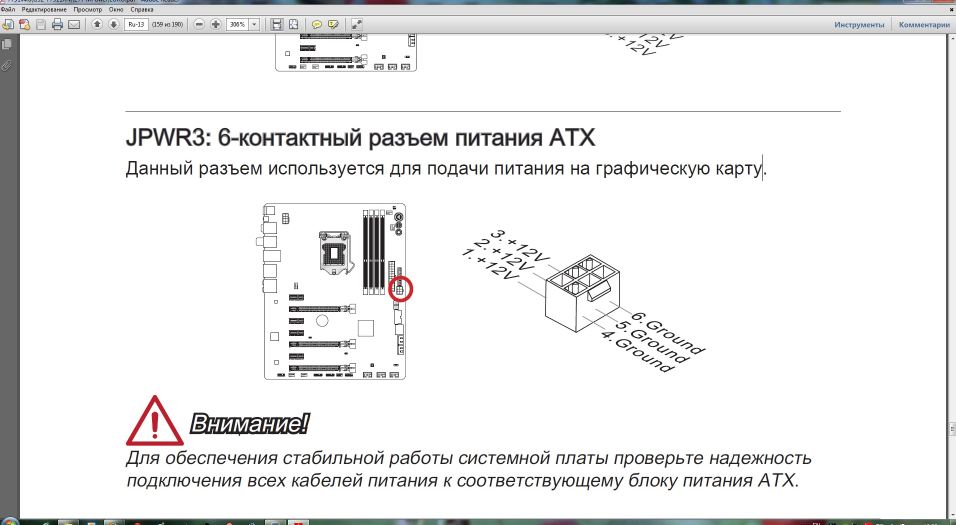Go to next page with down arrow
The width and height of the screenshot is (956, 525).
113,23
